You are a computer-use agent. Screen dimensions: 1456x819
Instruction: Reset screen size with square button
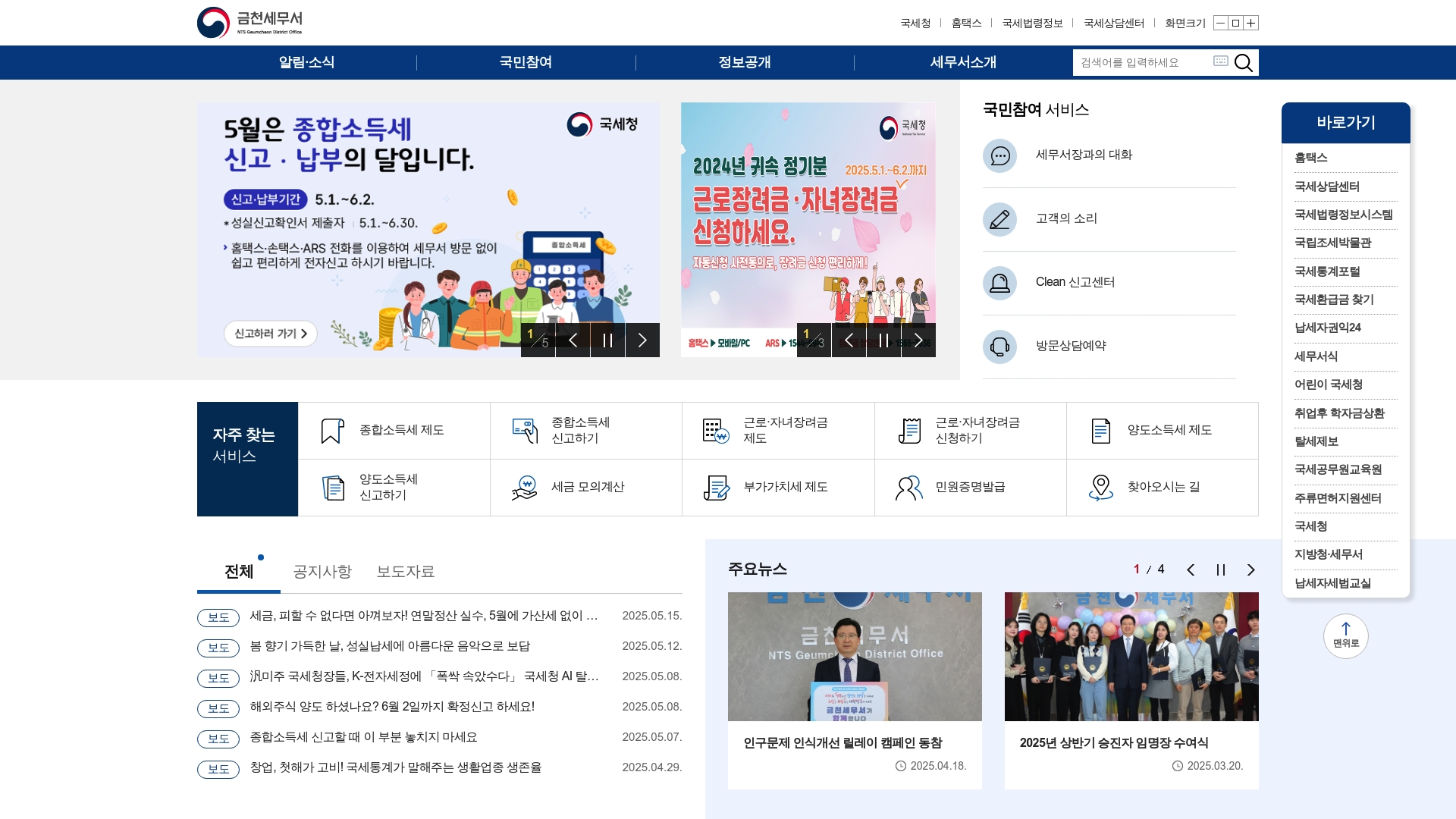pyautogui.click(x=1235, y=23)
